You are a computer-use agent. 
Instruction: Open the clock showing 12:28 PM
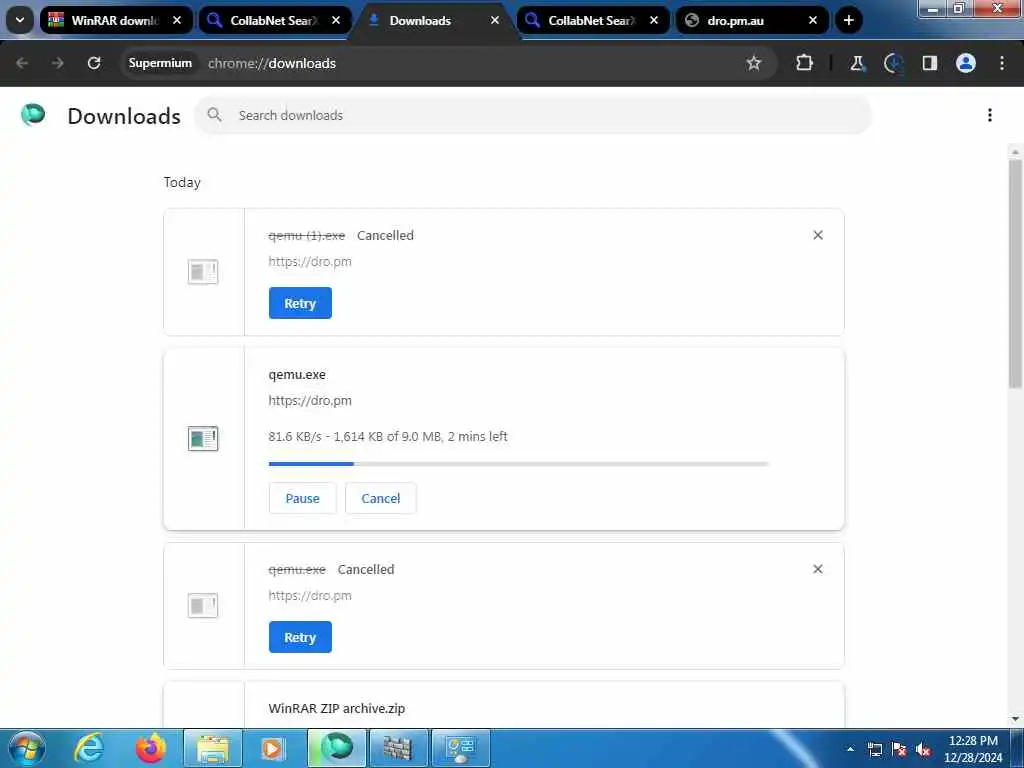(x=973, y=749)
